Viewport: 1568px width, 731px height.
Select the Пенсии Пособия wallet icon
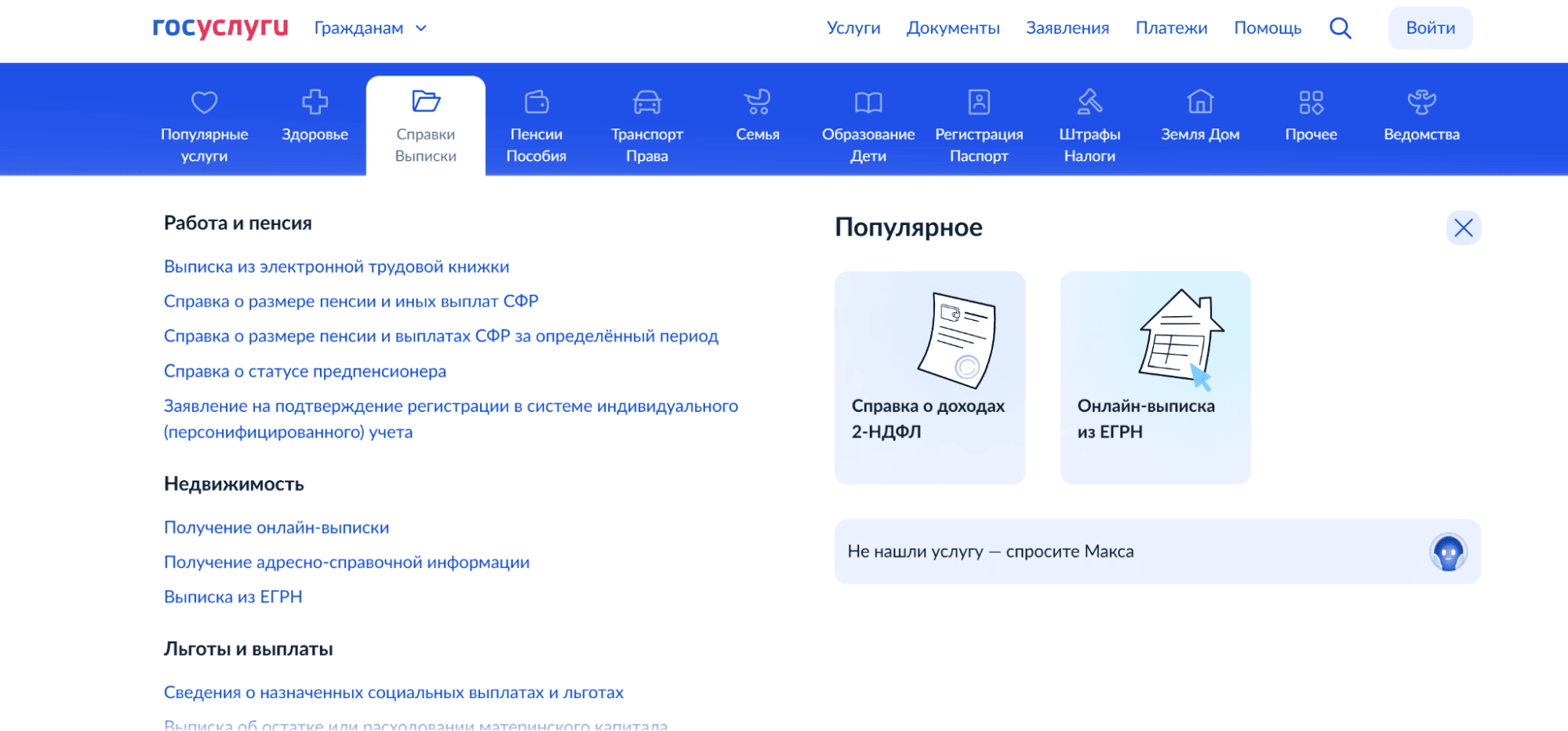(x=537, y=102)
